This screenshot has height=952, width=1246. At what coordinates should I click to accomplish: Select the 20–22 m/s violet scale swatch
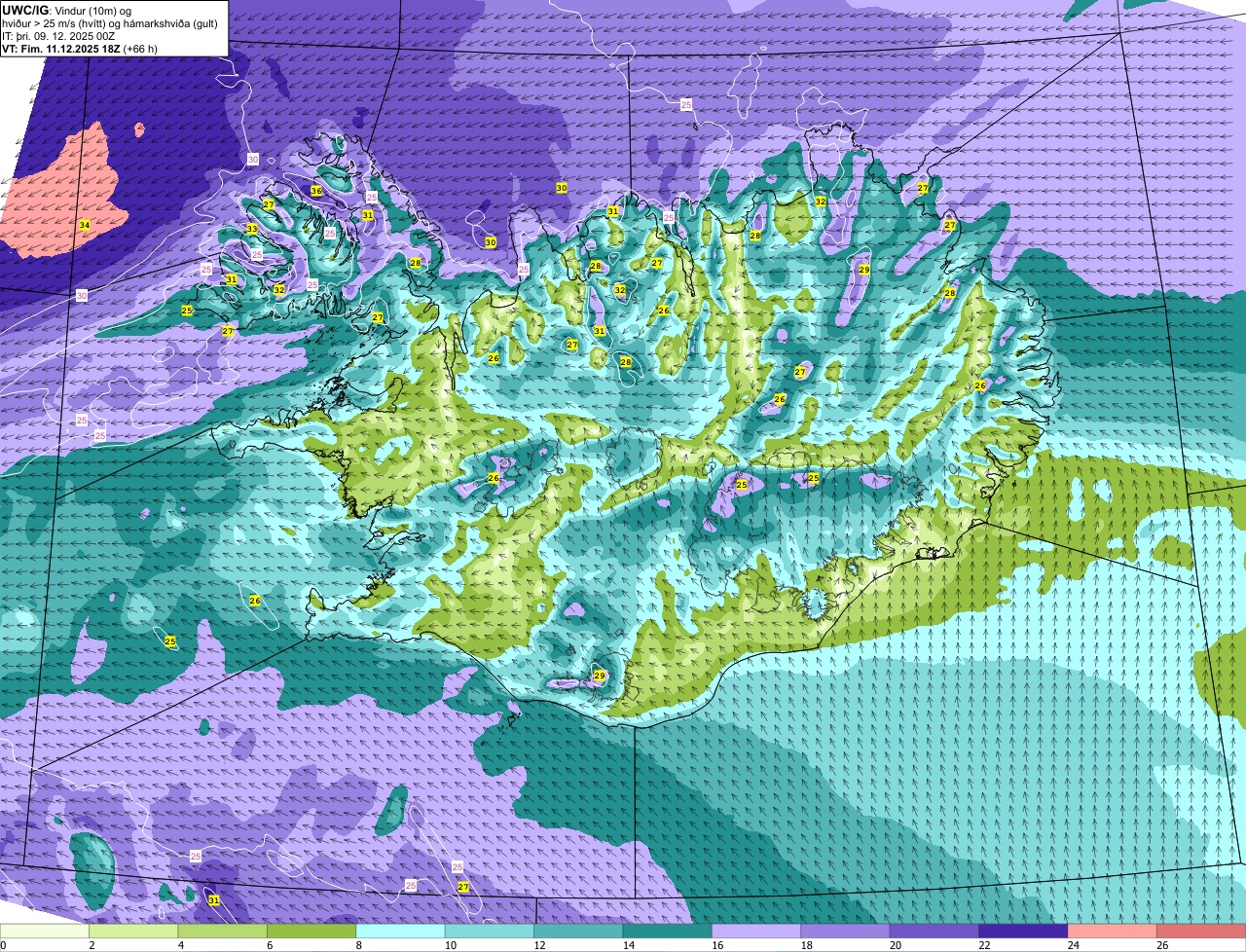click(934, 932)
